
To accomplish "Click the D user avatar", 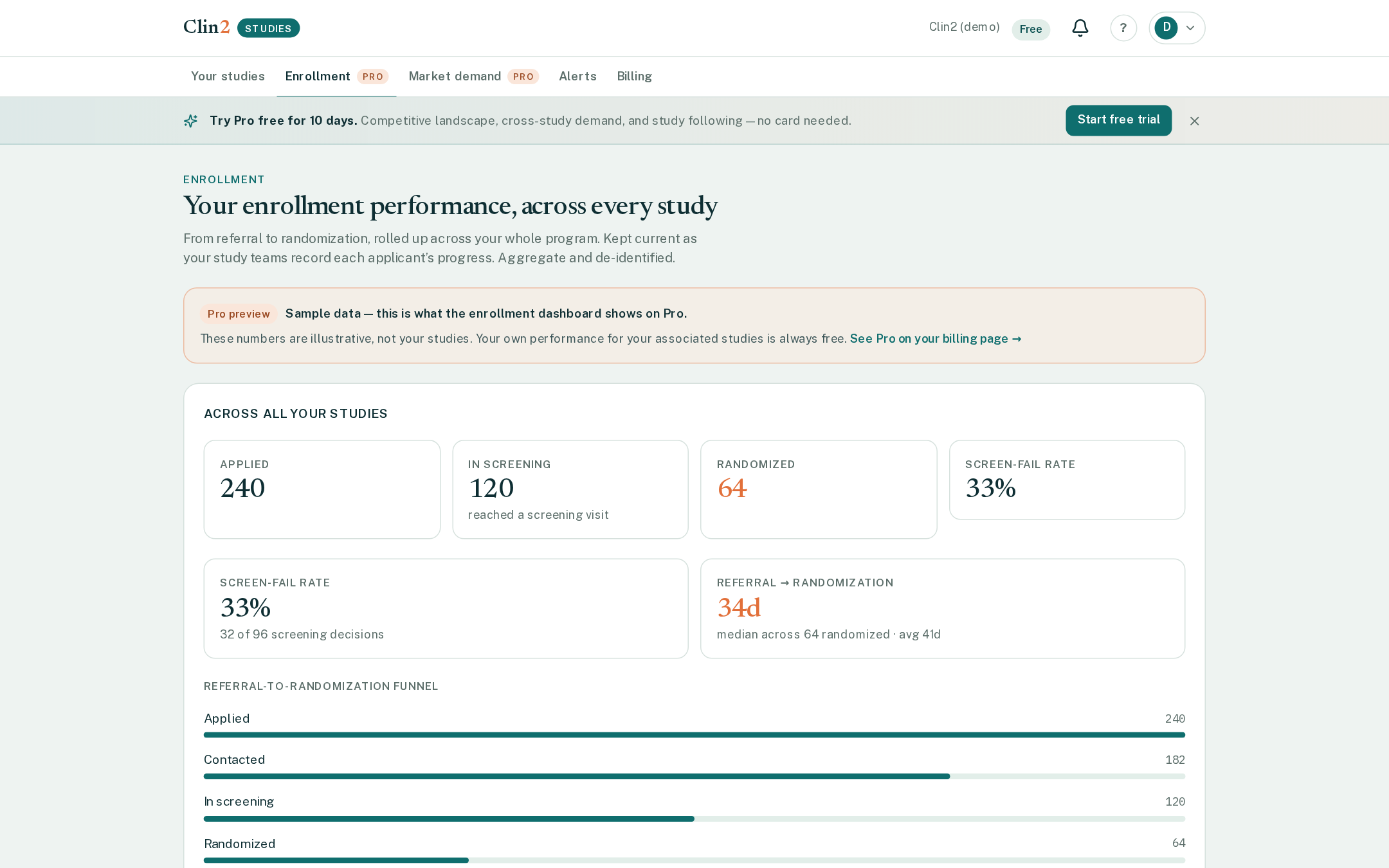I will [1166, 28].
